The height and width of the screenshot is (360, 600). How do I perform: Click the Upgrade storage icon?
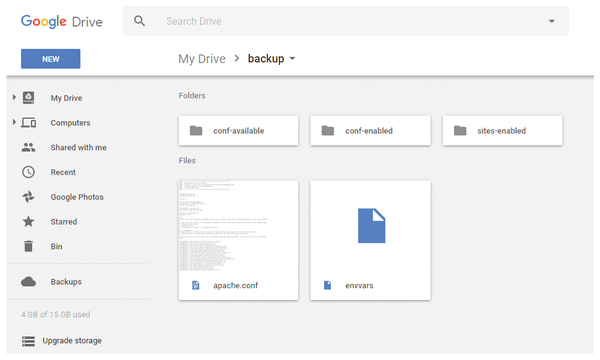tap(28, 341)
